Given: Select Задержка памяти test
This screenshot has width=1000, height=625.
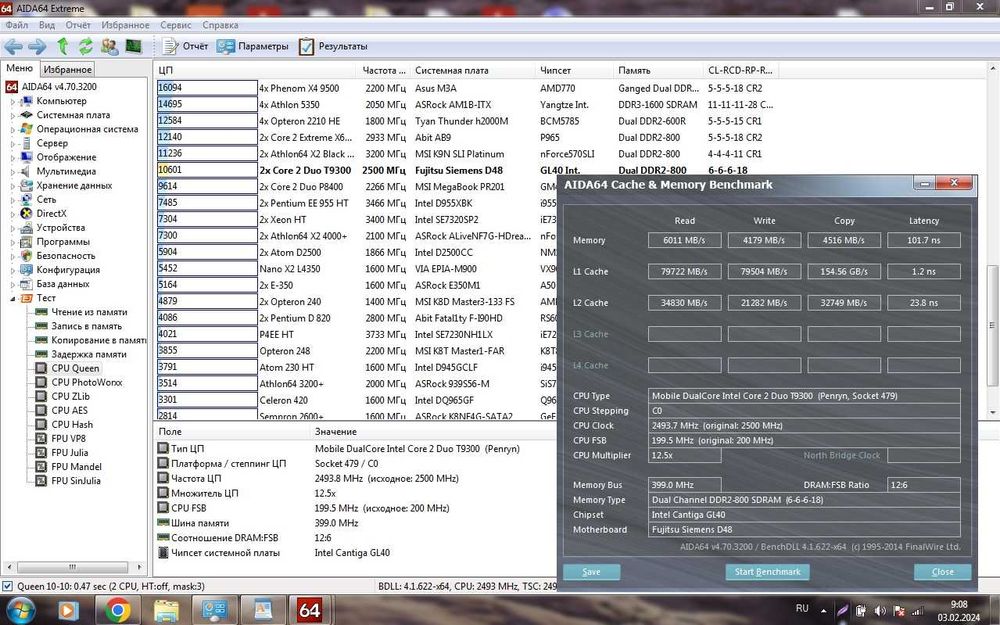Looking at the screenshot, I should (x=89, y=354).
